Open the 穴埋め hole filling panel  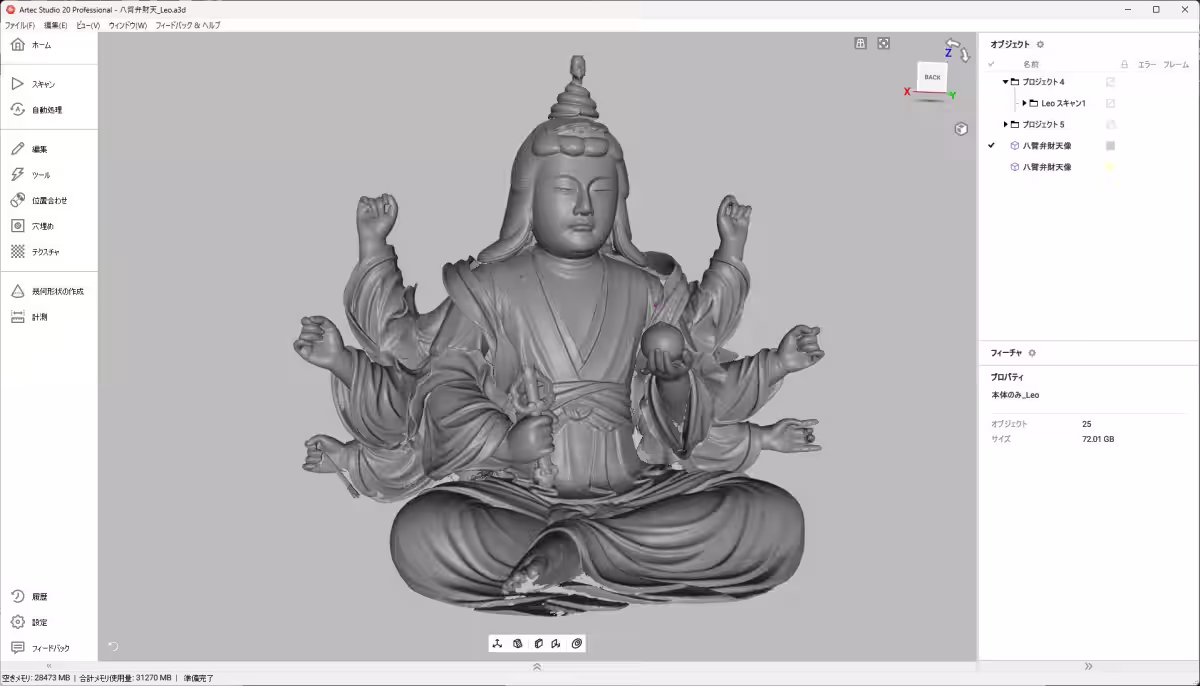tap(48, 226)
